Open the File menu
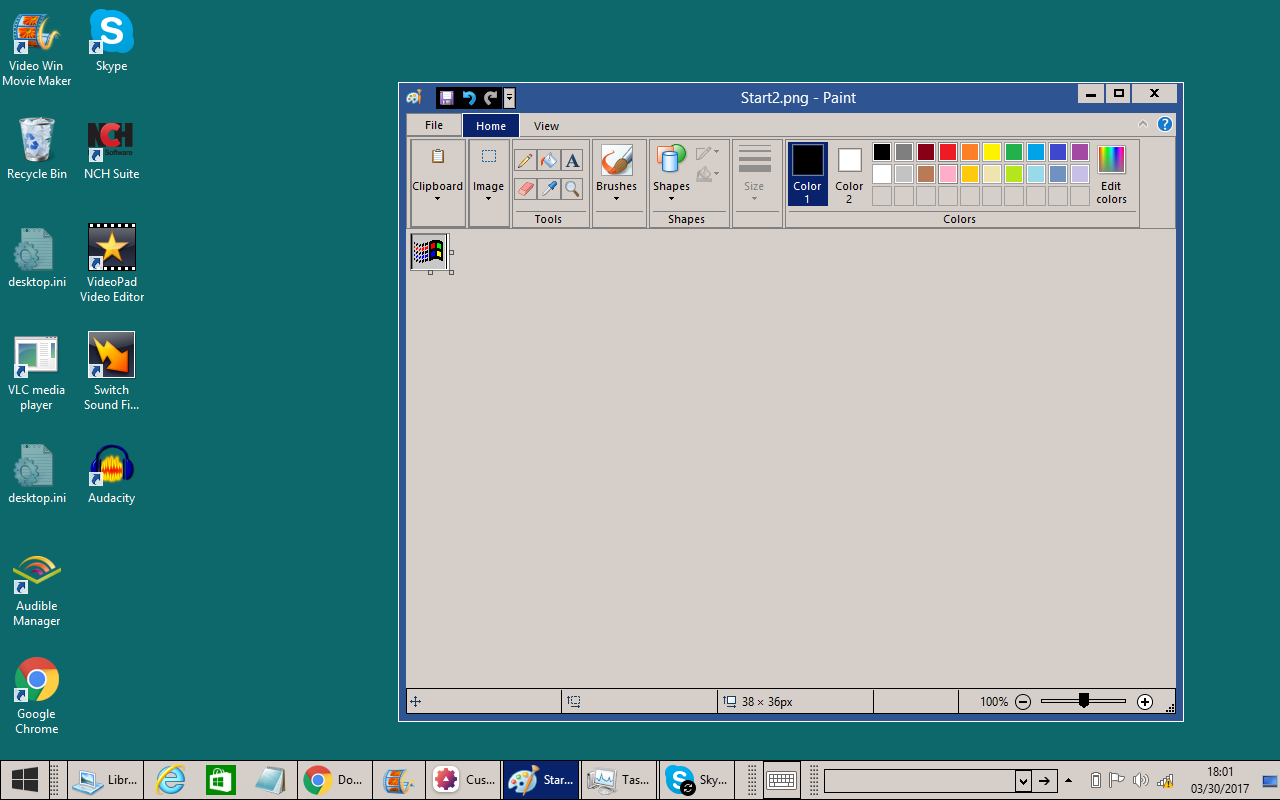 434,126
